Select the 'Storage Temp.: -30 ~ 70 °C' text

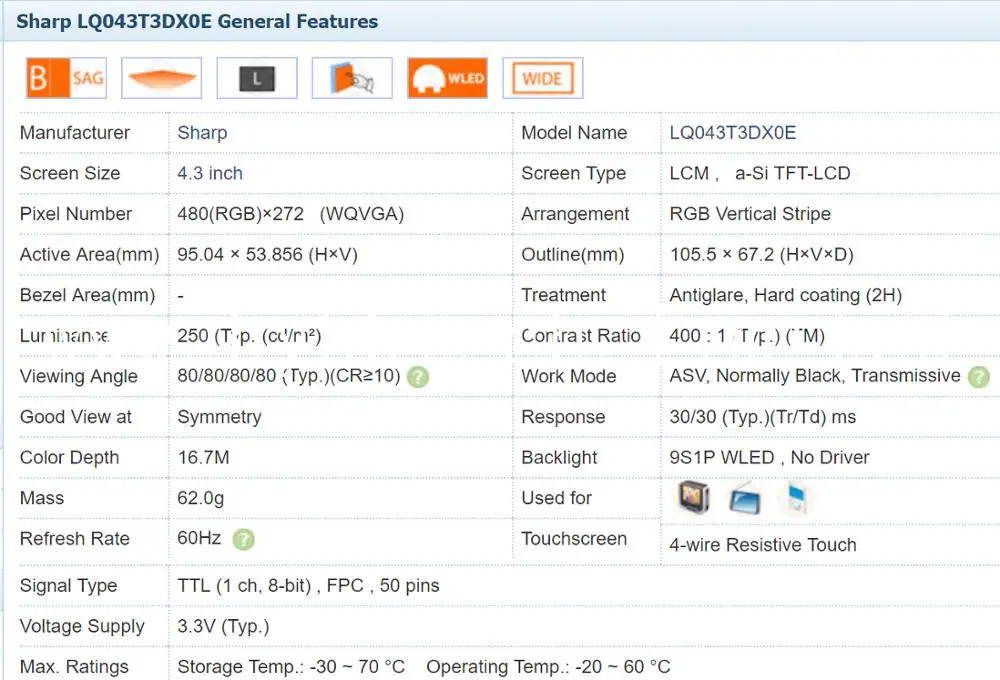tap(291, 667)
